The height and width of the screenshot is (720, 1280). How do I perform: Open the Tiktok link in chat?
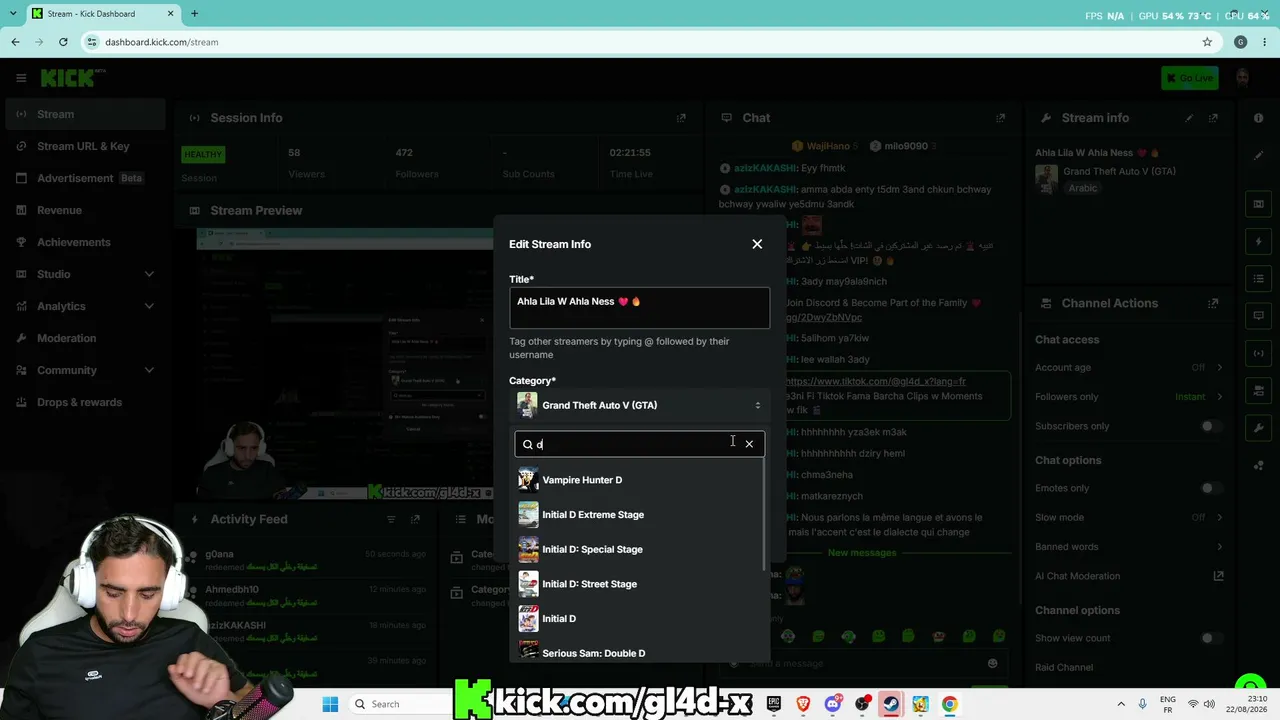pos(877,381)
